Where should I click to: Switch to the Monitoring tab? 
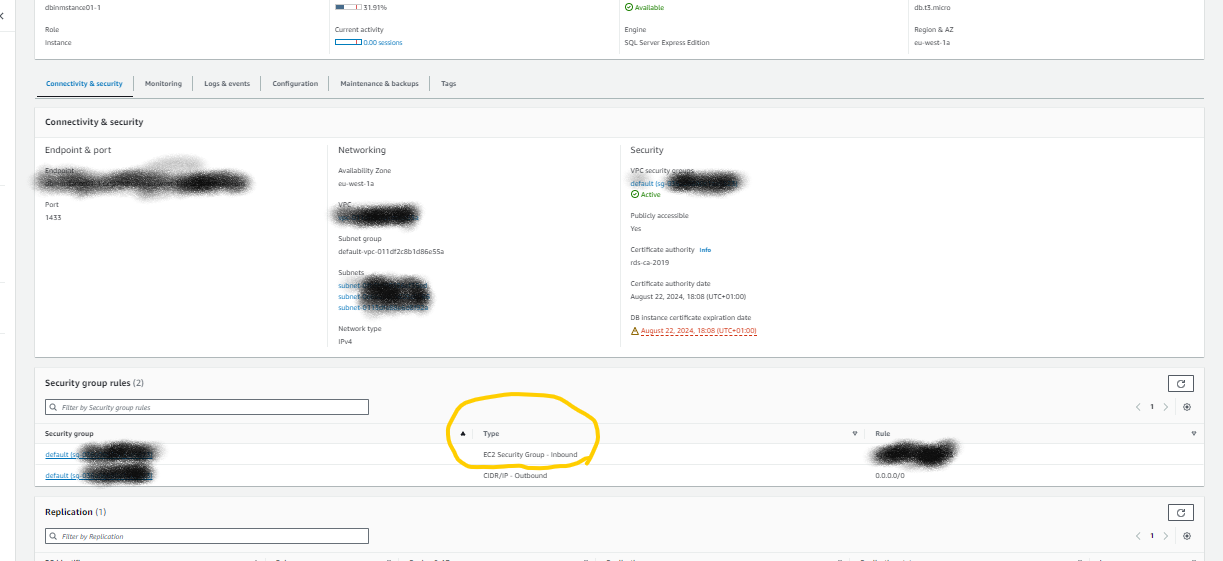(x=163, y=84)
